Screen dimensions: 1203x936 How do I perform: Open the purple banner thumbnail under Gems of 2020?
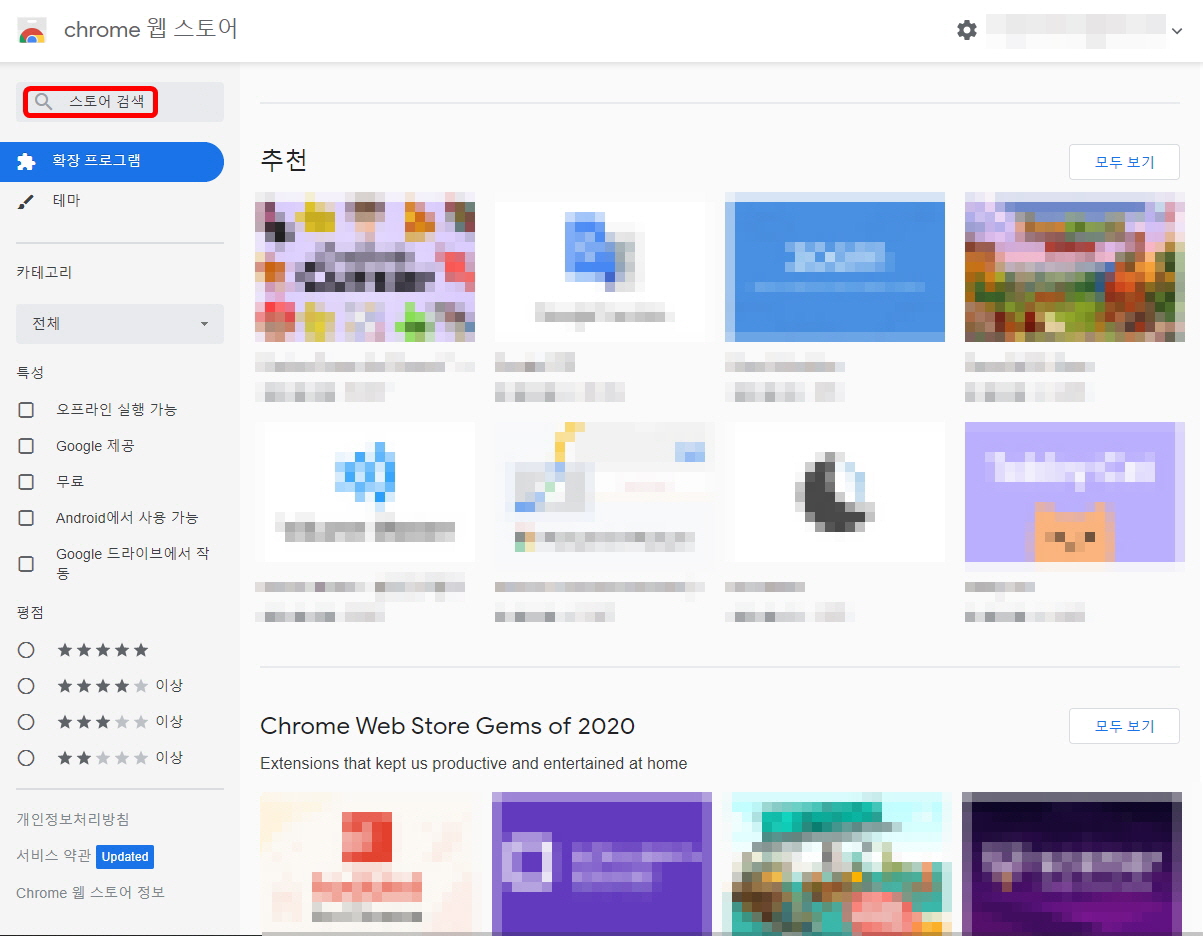(x=602, y=864)
